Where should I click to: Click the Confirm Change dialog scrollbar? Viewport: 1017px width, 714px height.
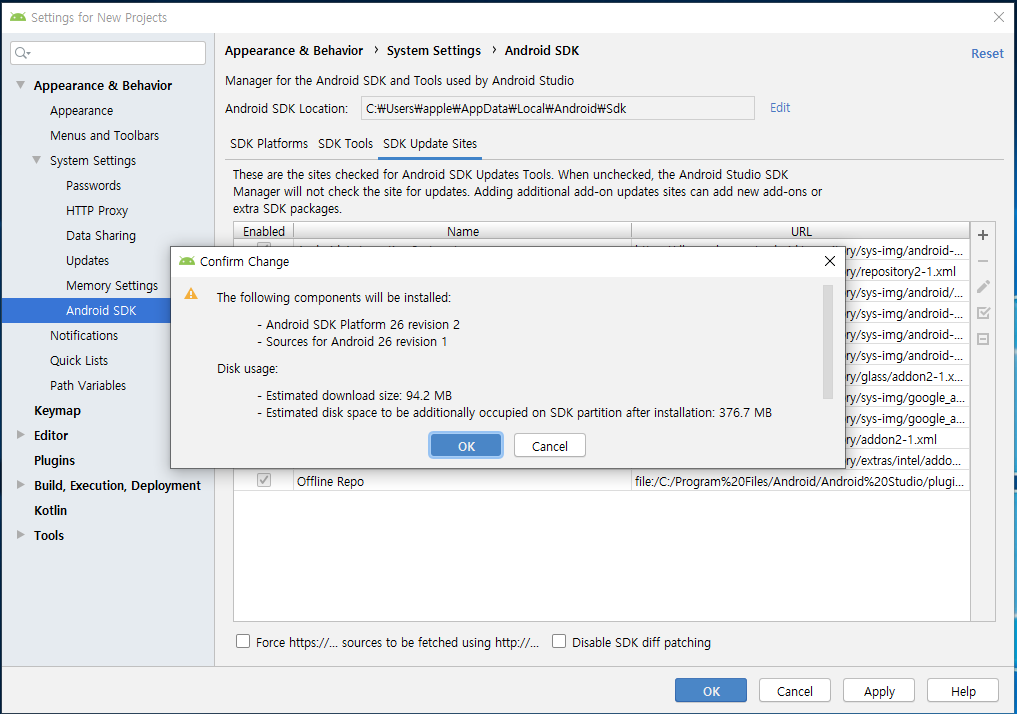[828, 342]
